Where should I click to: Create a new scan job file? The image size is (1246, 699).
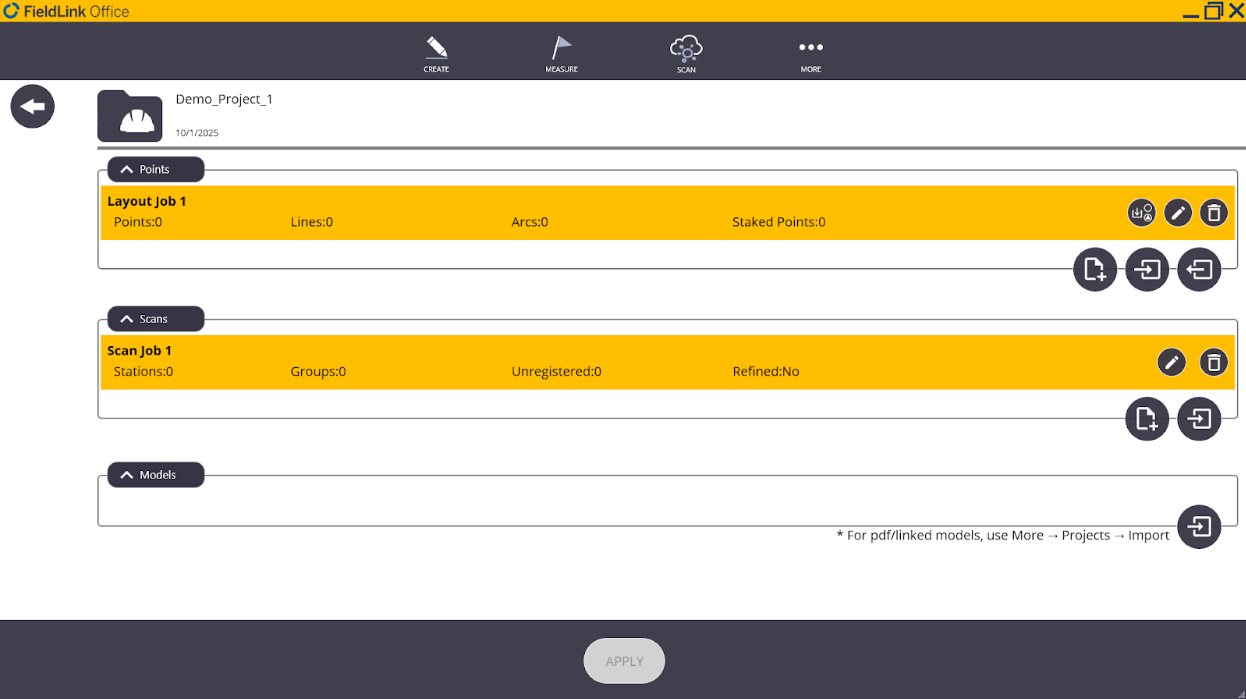tap(1147, 419)
